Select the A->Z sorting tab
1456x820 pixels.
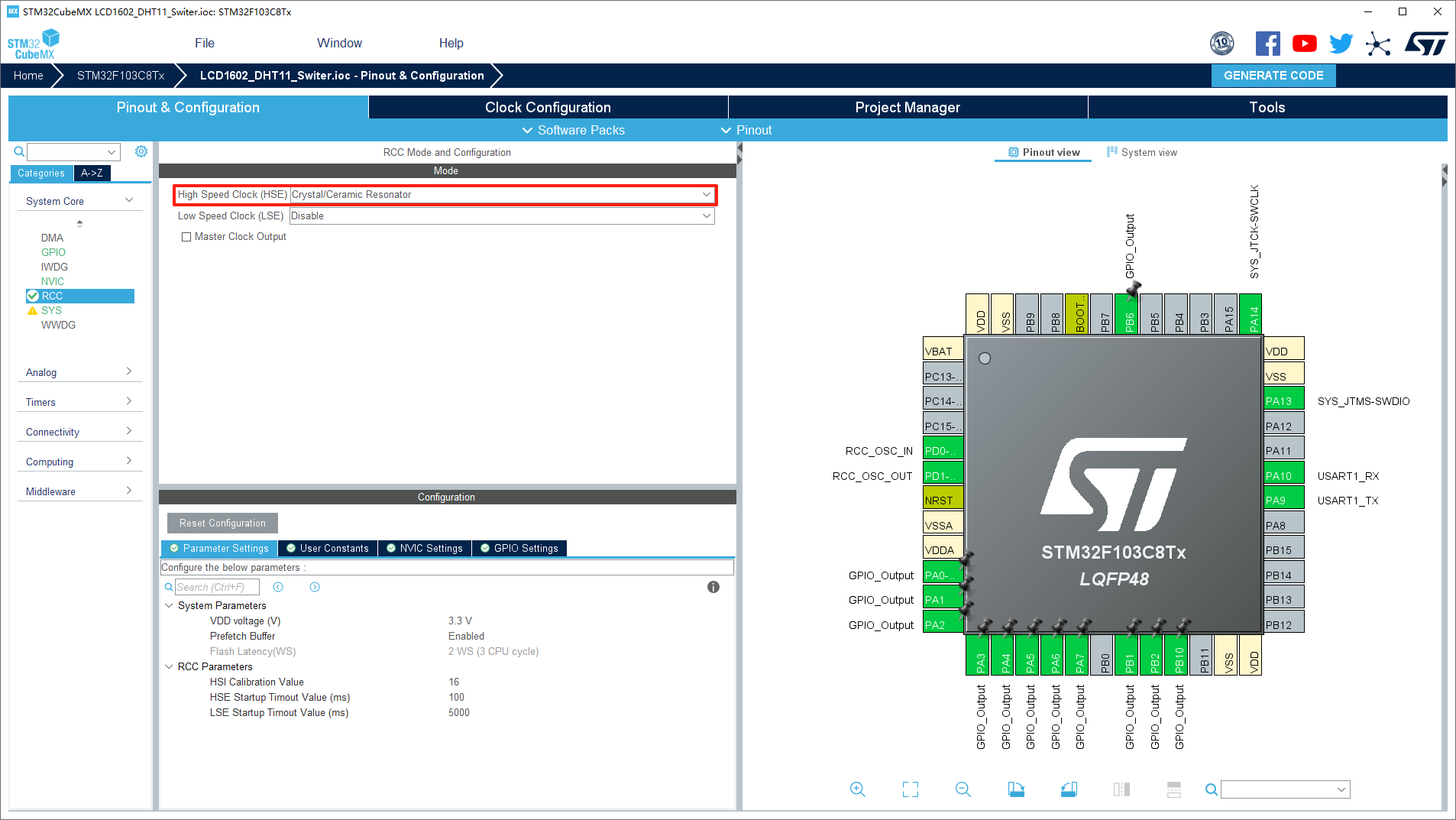click(x=92, y=173)
